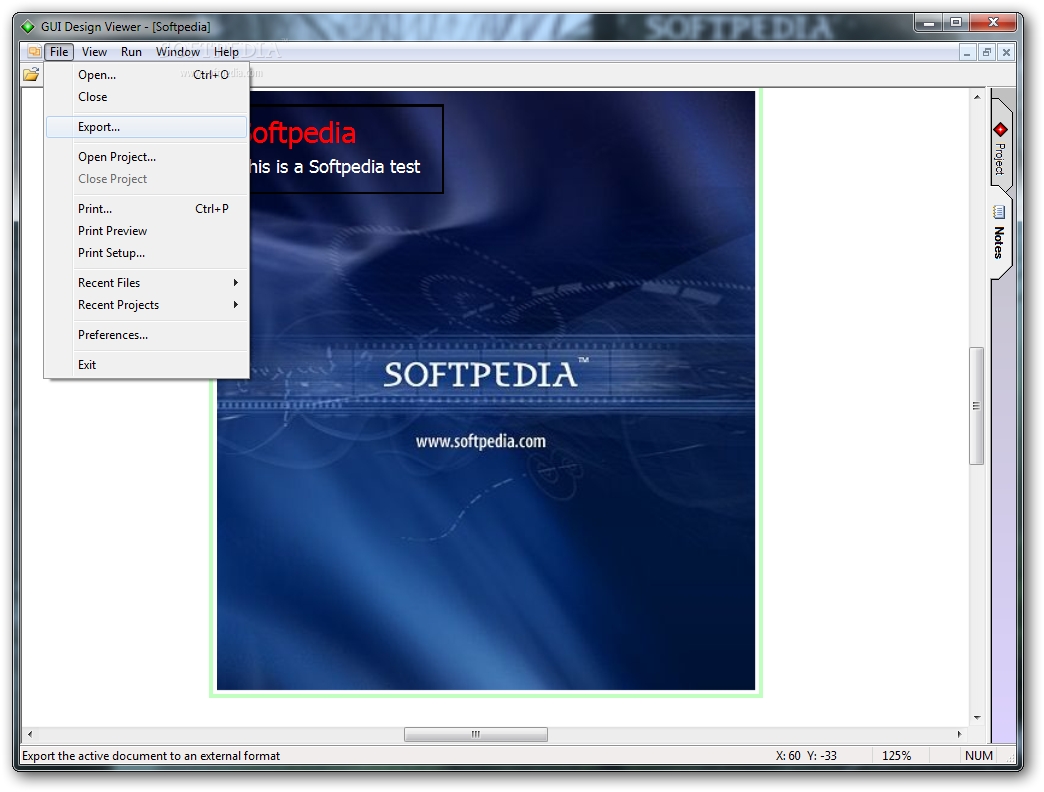This screenshot has width=1044, height=792.
Task: Click the SOFTPEDIA logo in the design
Action: (485, 374)
